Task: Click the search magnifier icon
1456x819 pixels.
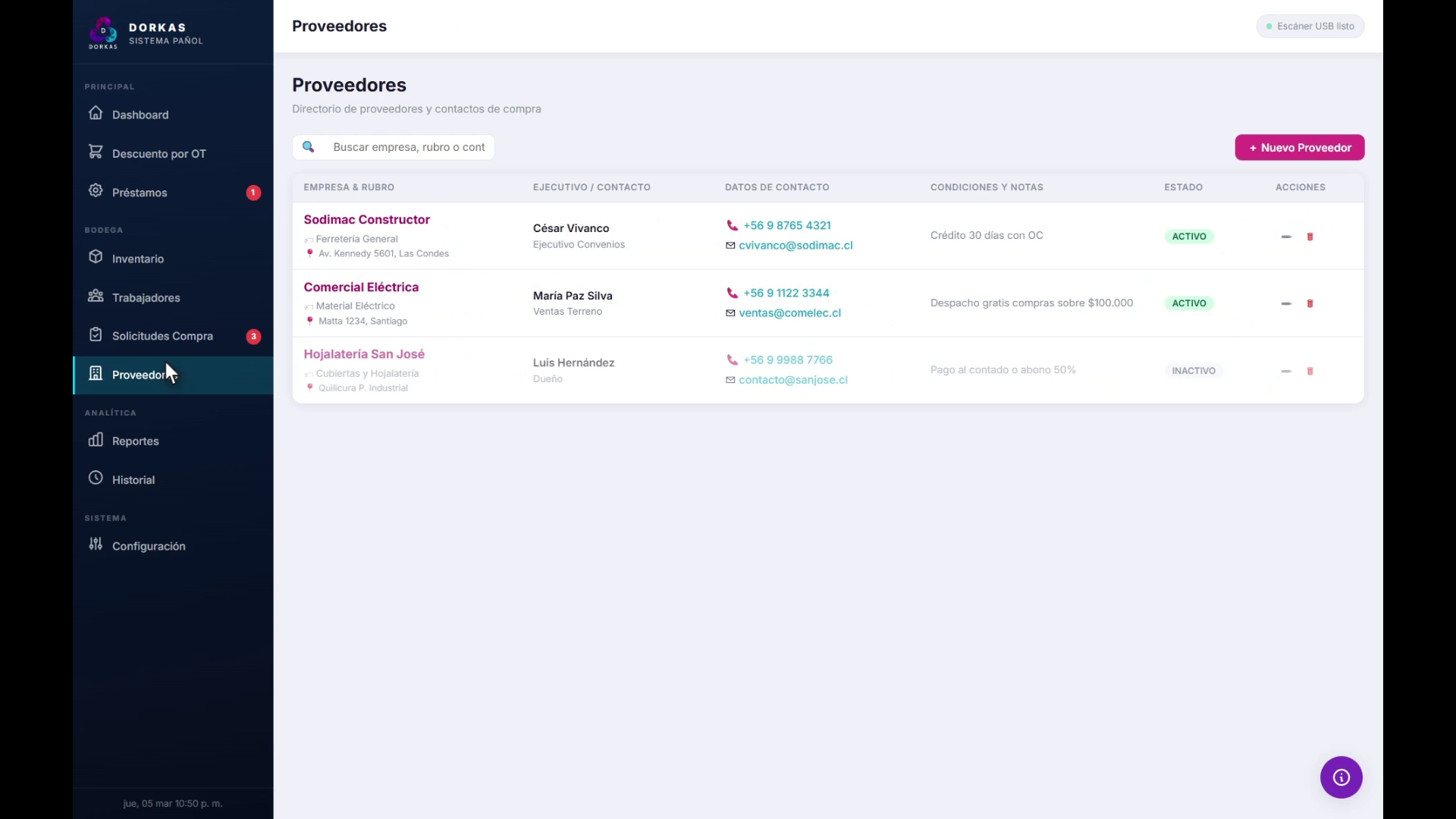Action: (x=309, y=147)
